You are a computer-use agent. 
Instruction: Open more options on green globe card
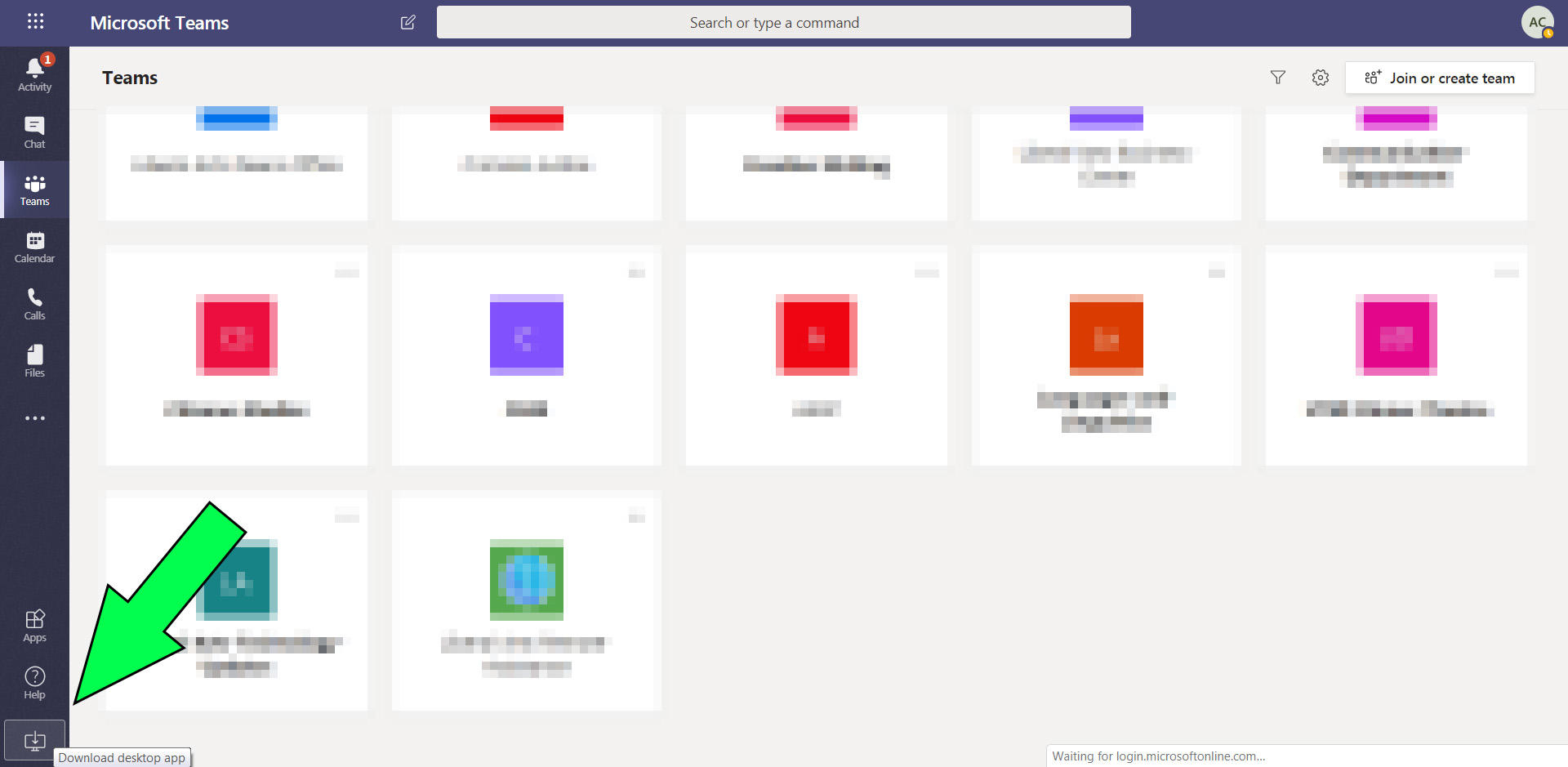[637, 516]
